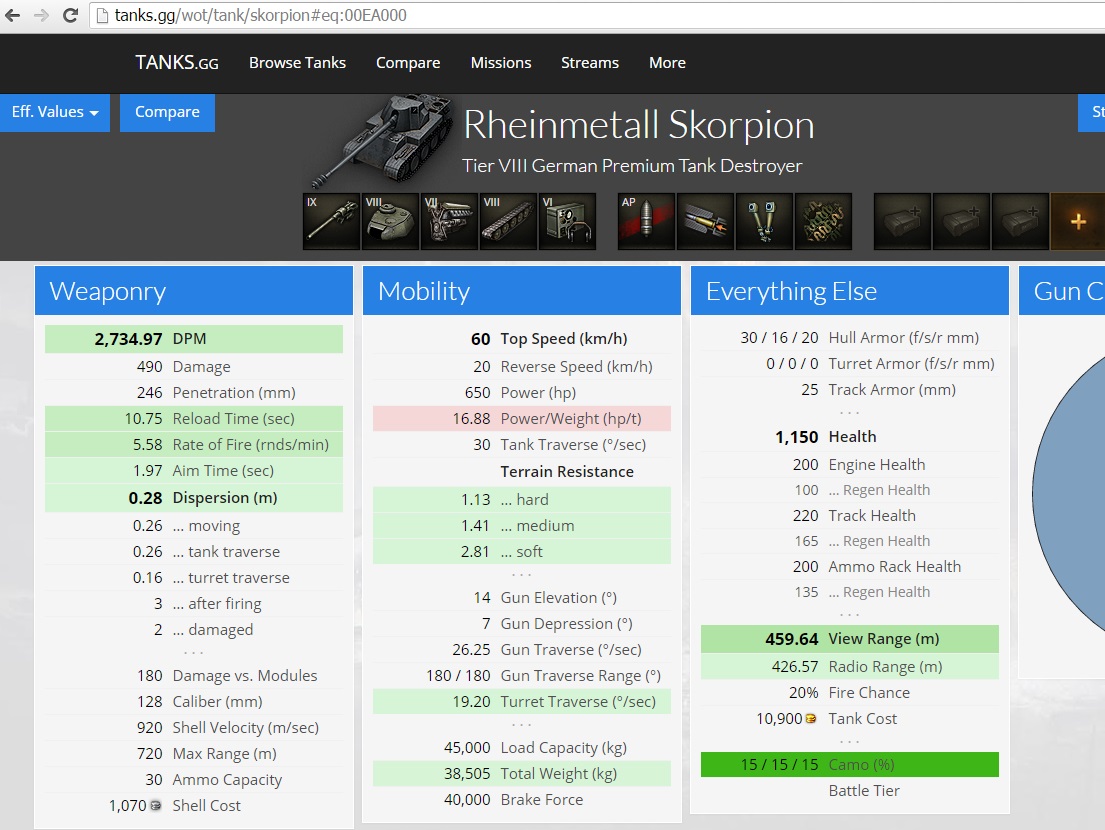
Task: Click the "... medium" terrain row
Action: tap(522, 526)
